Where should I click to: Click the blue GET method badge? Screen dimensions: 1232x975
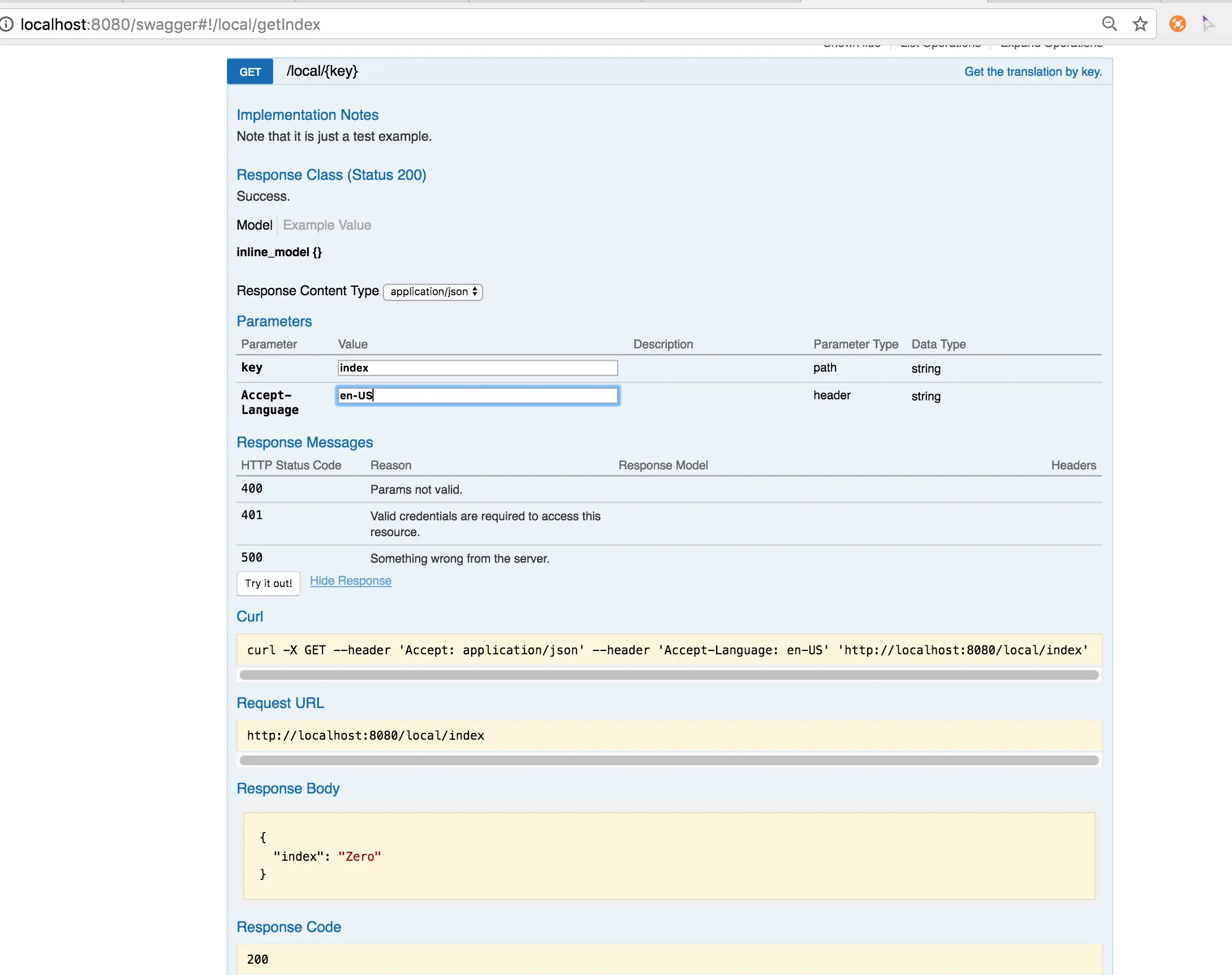250,72
